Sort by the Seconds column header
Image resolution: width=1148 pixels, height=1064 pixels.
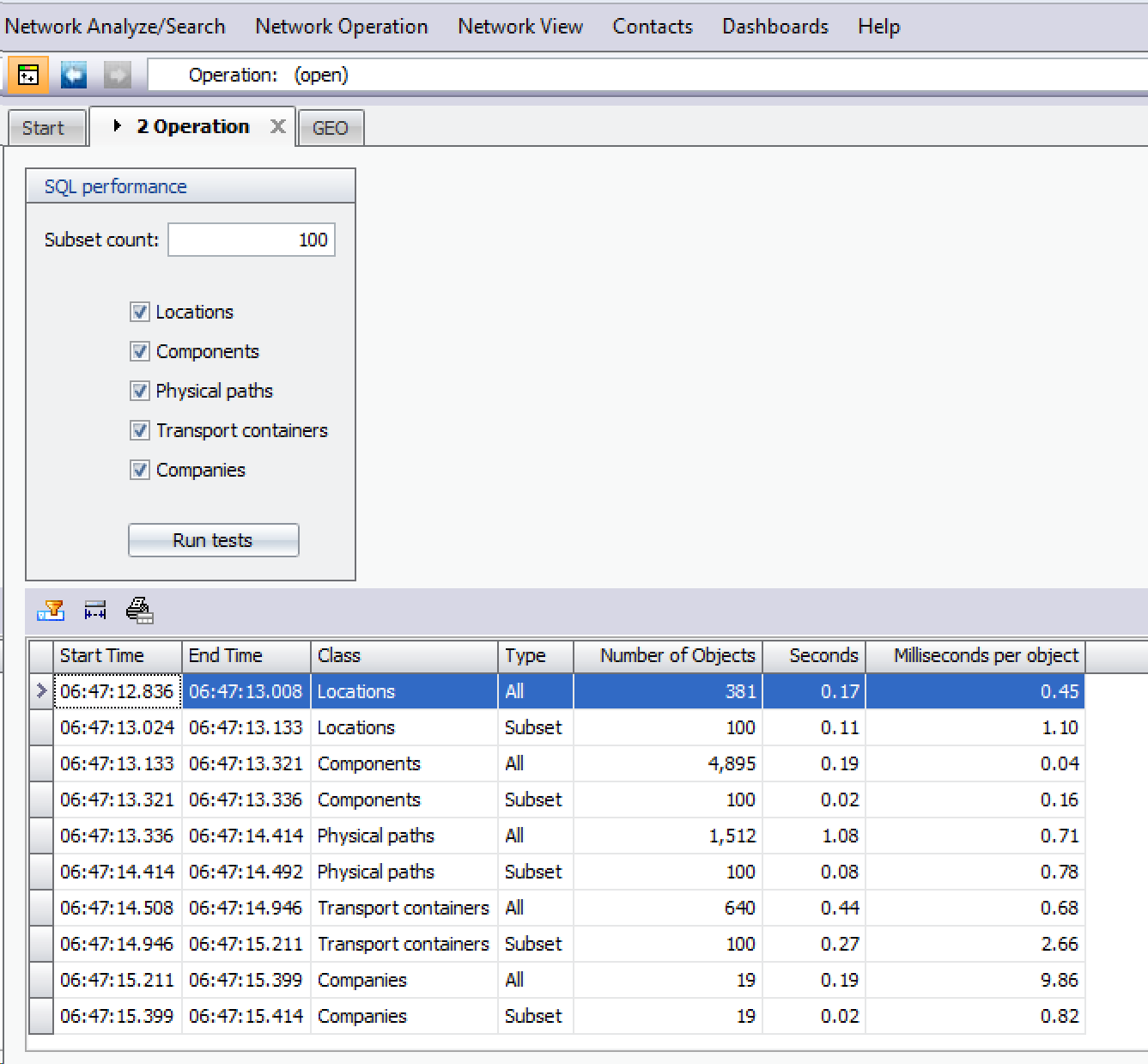click(x=814, y=656)
